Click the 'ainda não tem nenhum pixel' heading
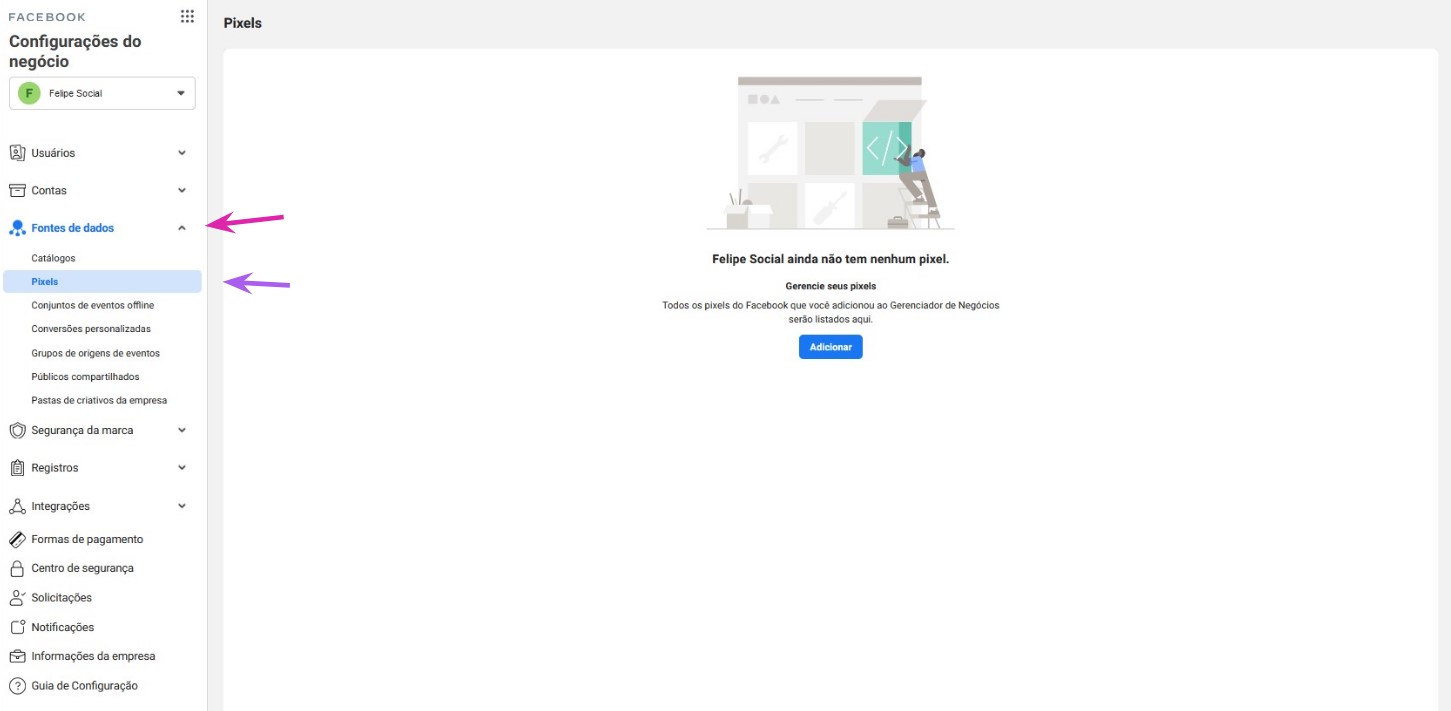Image resolution: width=1451 pixels, height=711 pixels. click(830, 259)
